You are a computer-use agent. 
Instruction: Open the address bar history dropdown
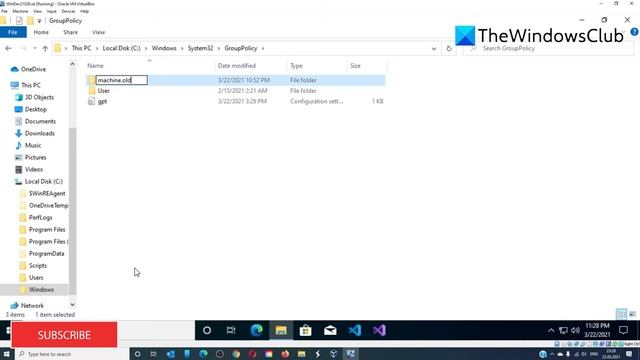click(x=434, y=49)
